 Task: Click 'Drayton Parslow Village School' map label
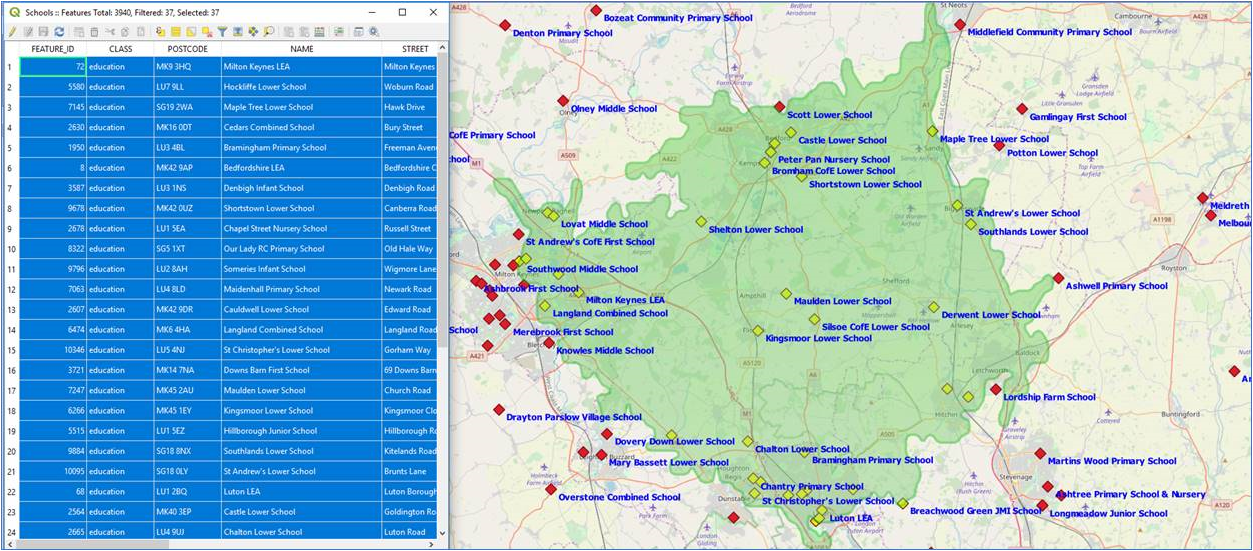[x=574, y=417]
